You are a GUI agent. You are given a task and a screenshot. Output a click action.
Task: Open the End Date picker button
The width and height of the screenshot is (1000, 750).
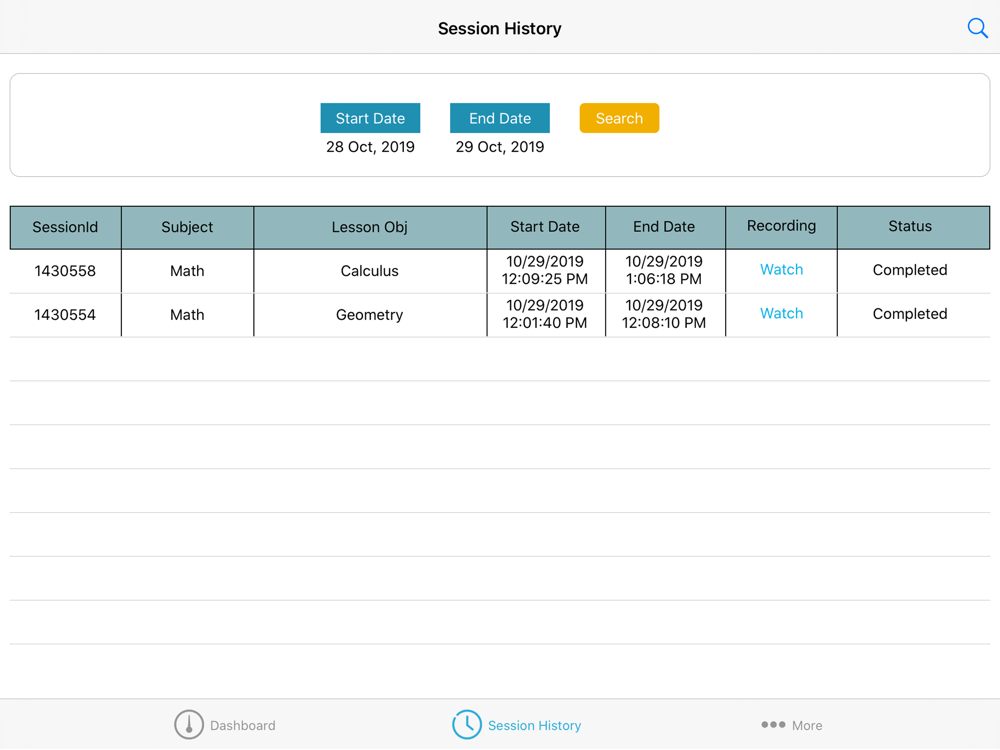point(500,118)
